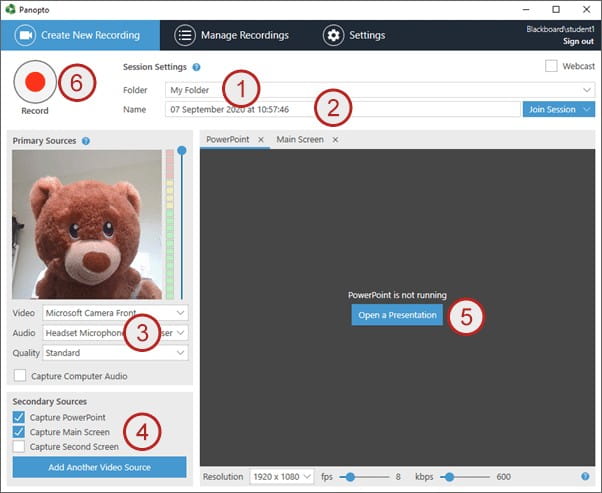
Task: Click the camera icon in Create New Recording
Action: click(25, 35)
